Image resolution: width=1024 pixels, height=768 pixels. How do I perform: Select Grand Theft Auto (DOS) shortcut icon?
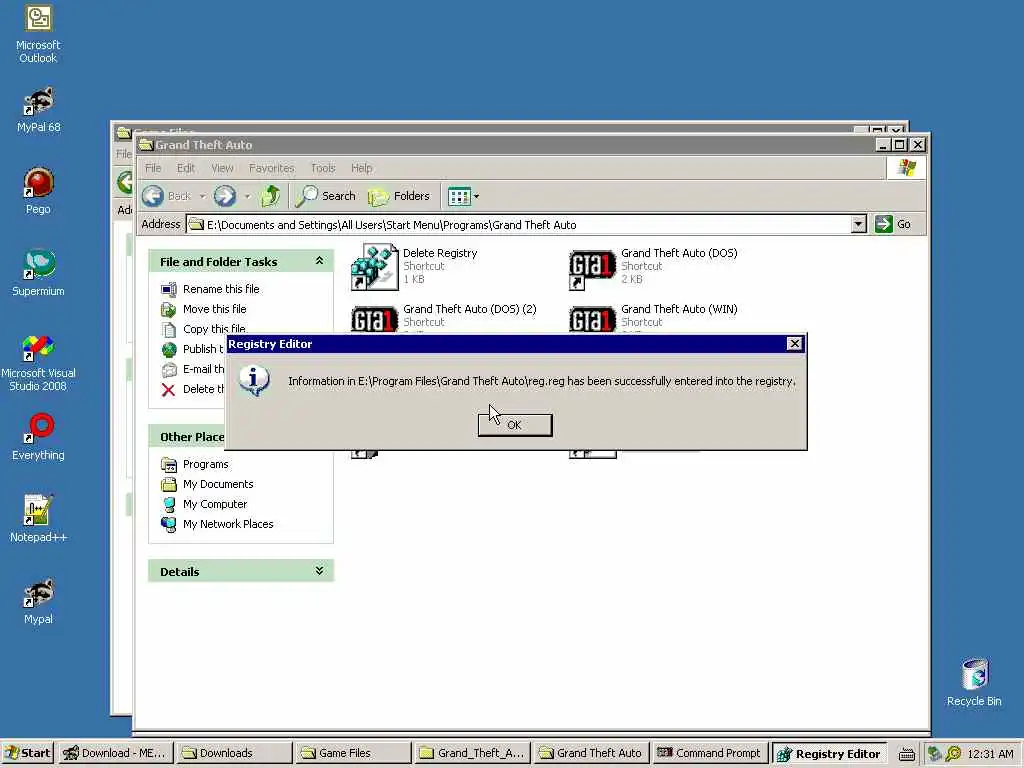(592, 268)
